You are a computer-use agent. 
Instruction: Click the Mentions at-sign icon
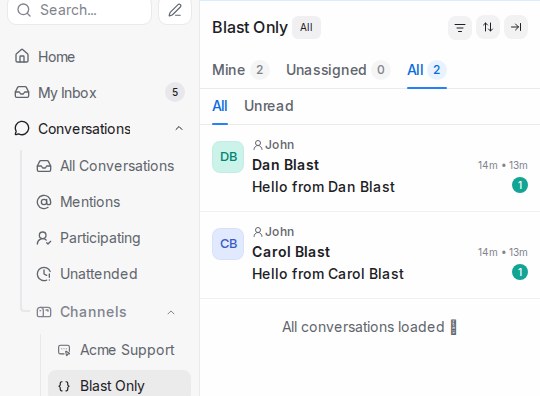coord(44,202)
